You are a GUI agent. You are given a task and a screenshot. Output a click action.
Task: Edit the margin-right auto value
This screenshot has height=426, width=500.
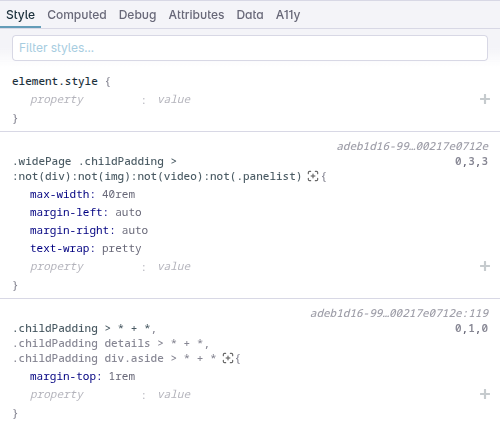135,230
